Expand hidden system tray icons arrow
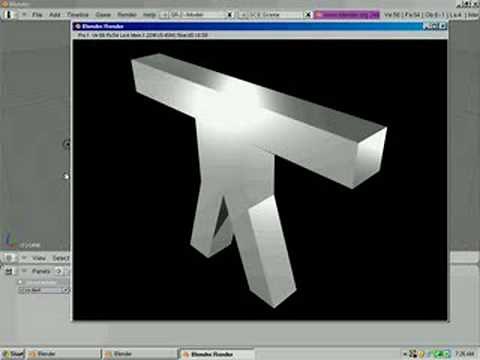480x360 pixels. click(x=405, y=354)
